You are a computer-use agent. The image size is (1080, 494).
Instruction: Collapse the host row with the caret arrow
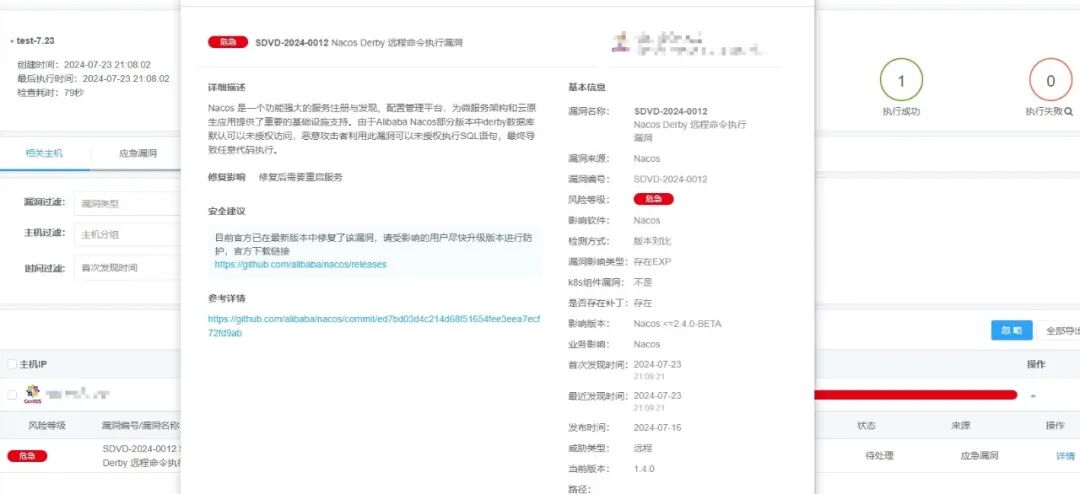pyautogui.click(x=1032, y=395)
